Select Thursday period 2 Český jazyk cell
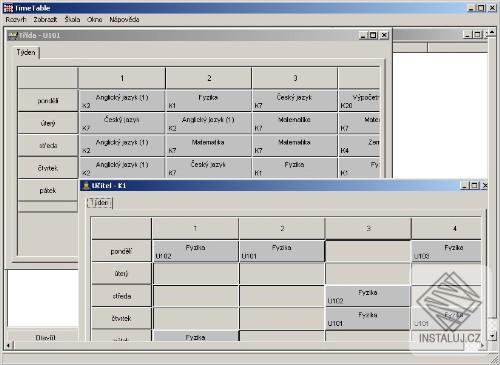Screen dimensions: 500x365 click(209, 168)
